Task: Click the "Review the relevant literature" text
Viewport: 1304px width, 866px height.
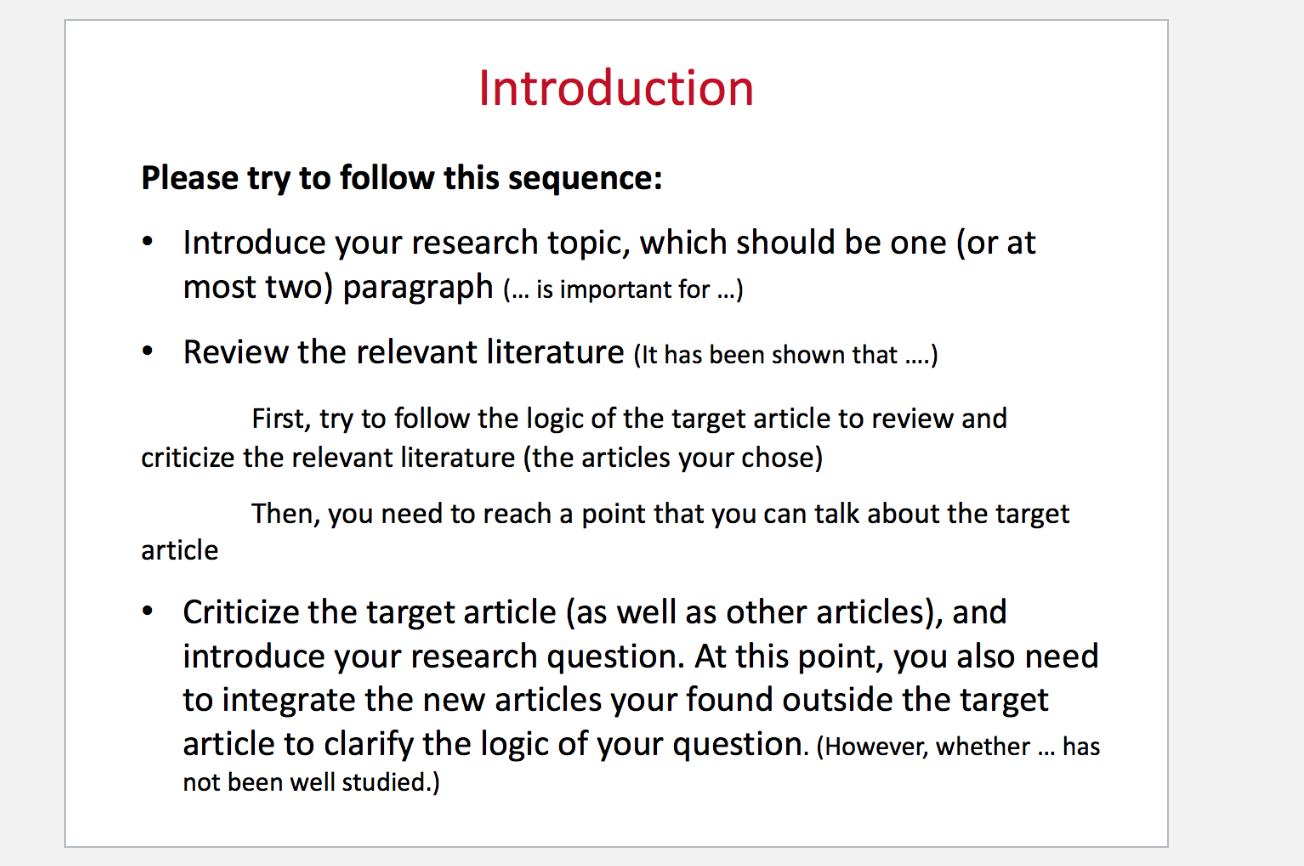Action: click(404, 352)
